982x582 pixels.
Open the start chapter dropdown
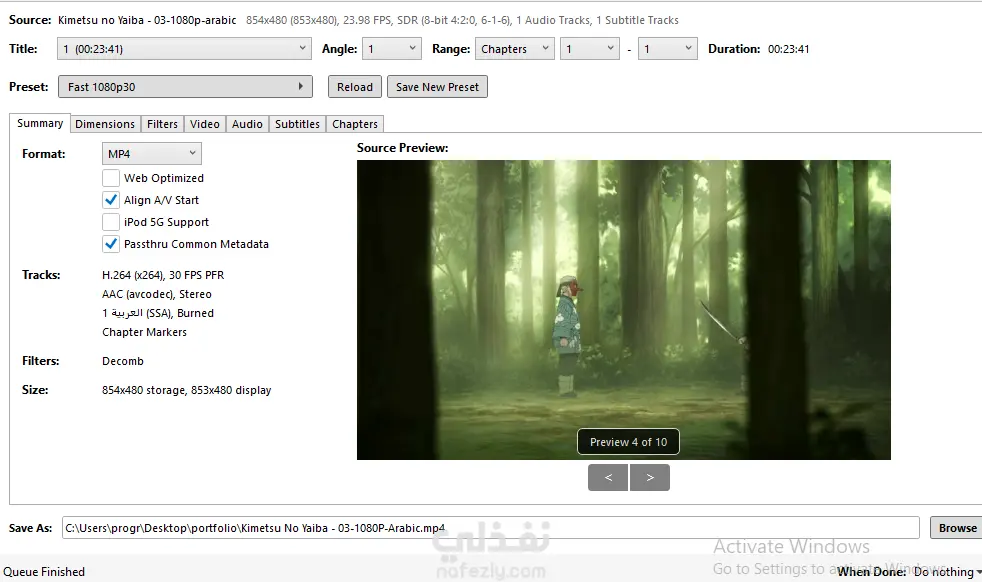590,49
